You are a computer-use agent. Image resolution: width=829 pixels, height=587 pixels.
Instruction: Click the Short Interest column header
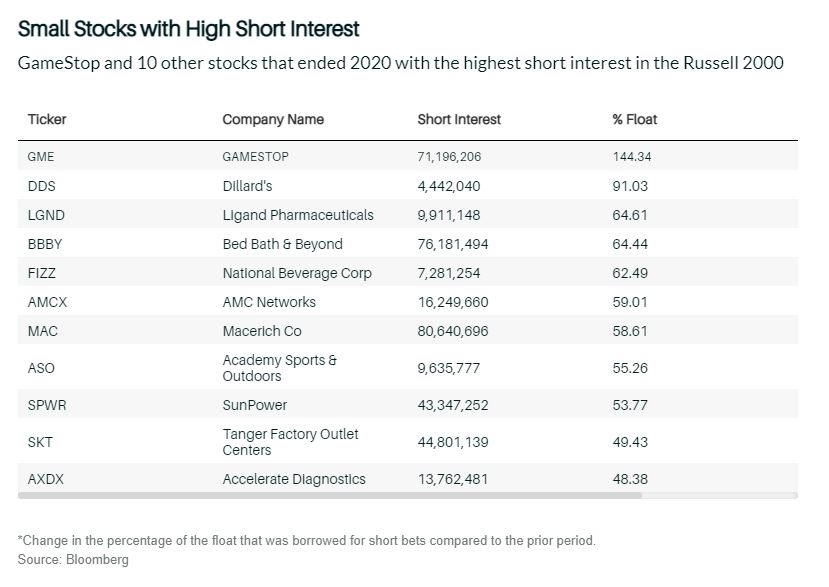[459, 119]
